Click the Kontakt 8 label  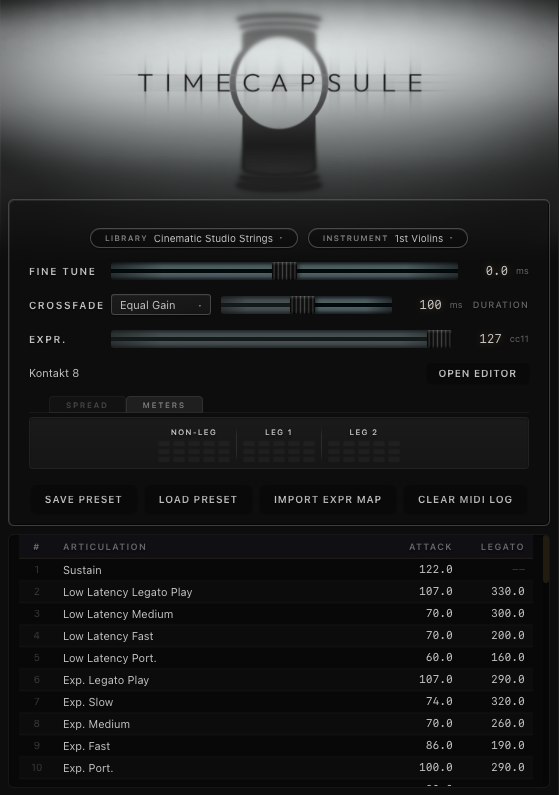[54, 373]
